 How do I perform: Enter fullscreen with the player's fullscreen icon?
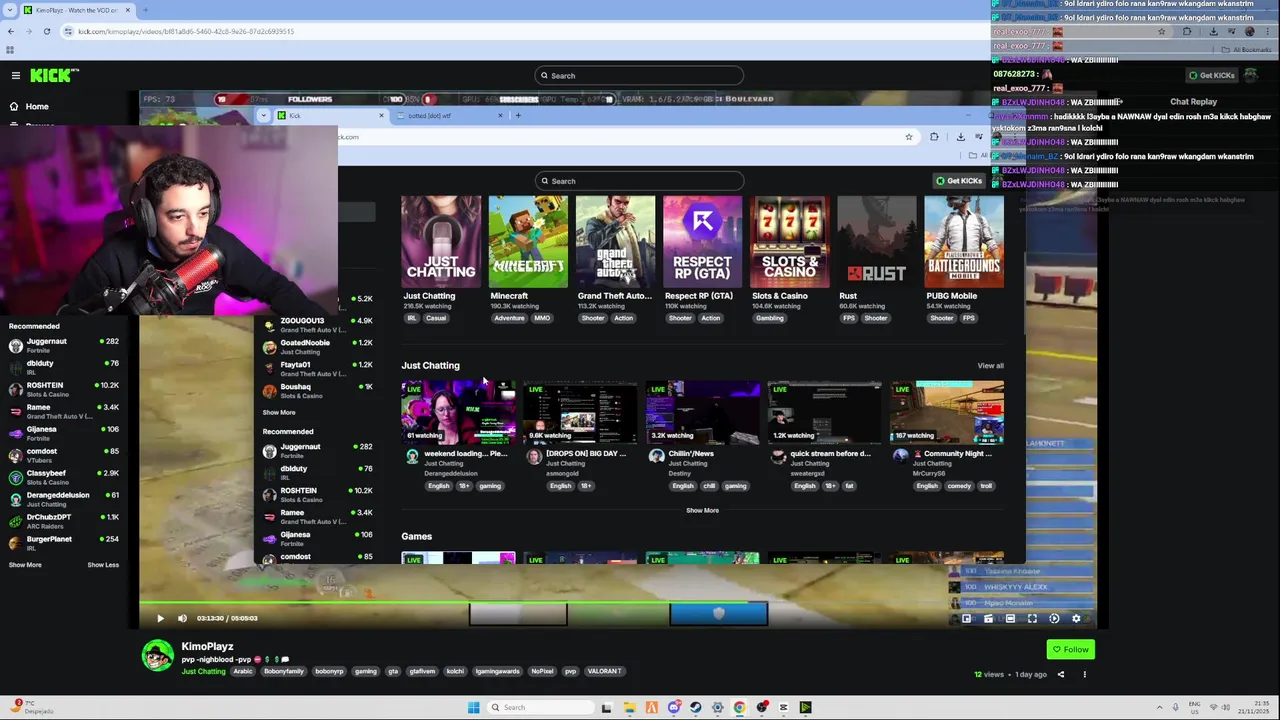pyautogui.click(x=1032, y=618)
